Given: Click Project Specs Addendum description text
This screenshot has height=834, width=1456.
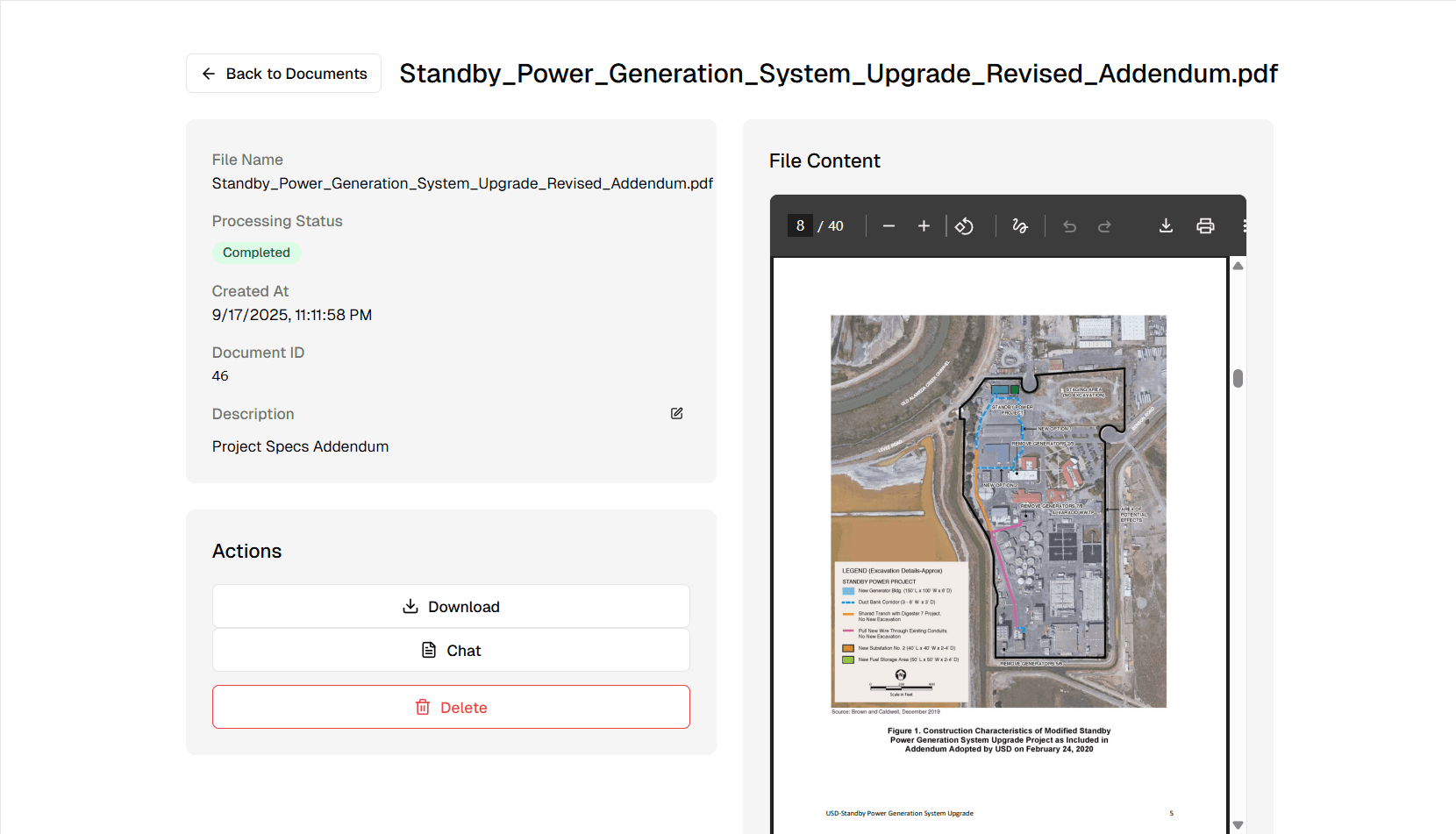Looking at the screenshot, I should tap(300, 446).
